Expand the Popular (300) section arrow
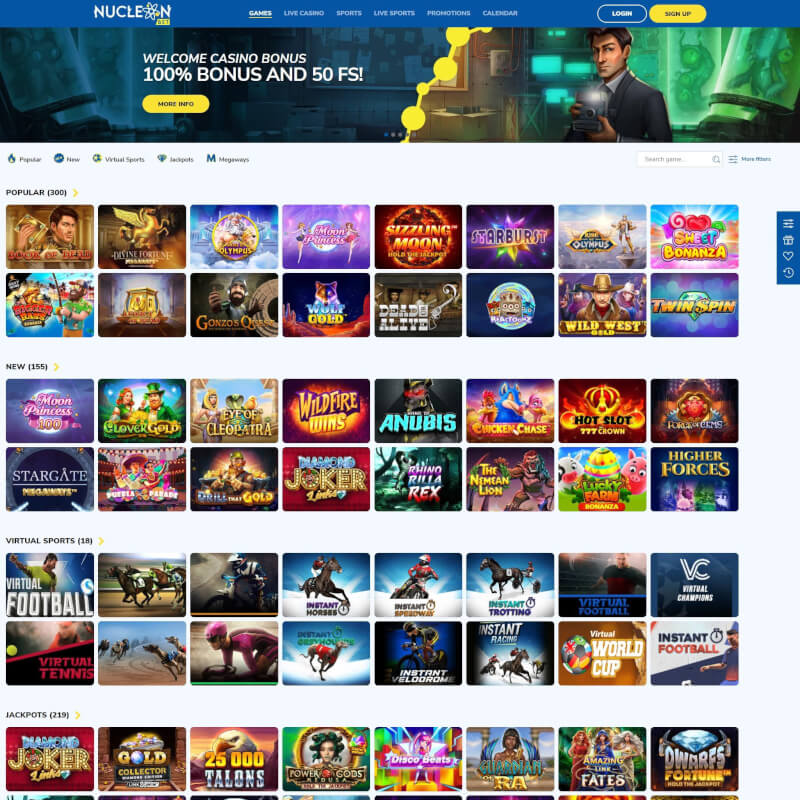Image resolution: width=800 pixels, height=800 pixels. (75, 192)
